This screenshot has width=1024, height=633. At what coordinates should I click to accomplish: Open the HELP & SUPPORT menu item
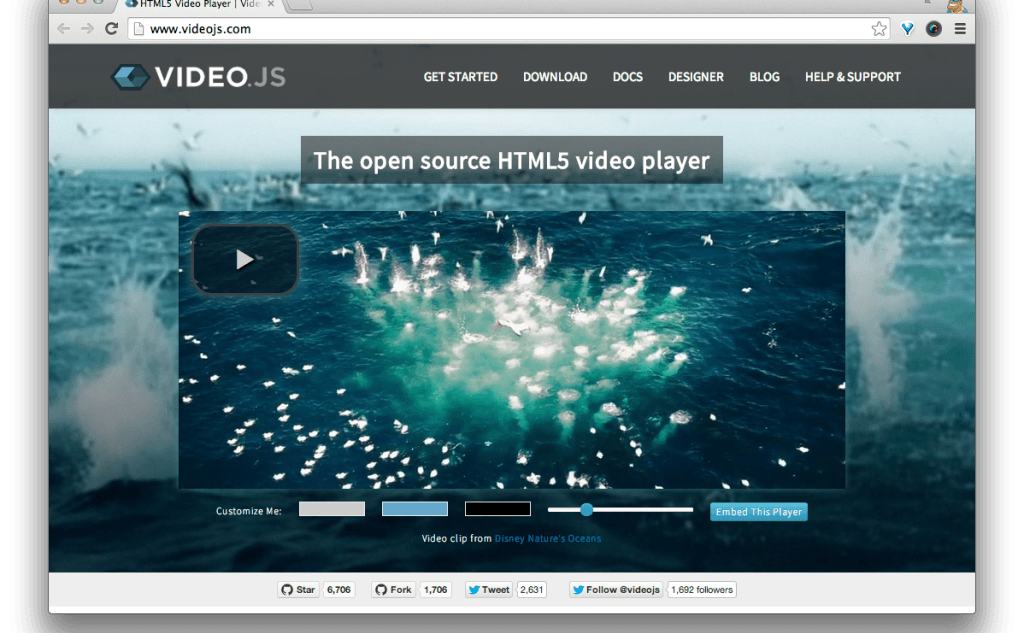[852, 77]
